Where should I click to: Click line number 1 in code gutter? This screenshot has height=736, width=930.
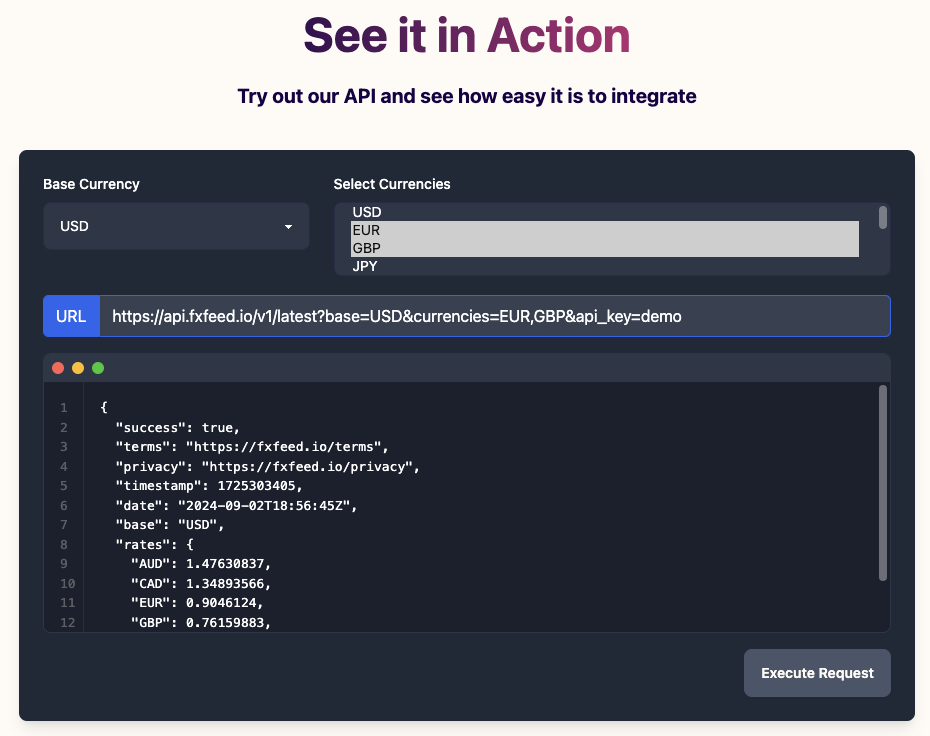[63, 408]
